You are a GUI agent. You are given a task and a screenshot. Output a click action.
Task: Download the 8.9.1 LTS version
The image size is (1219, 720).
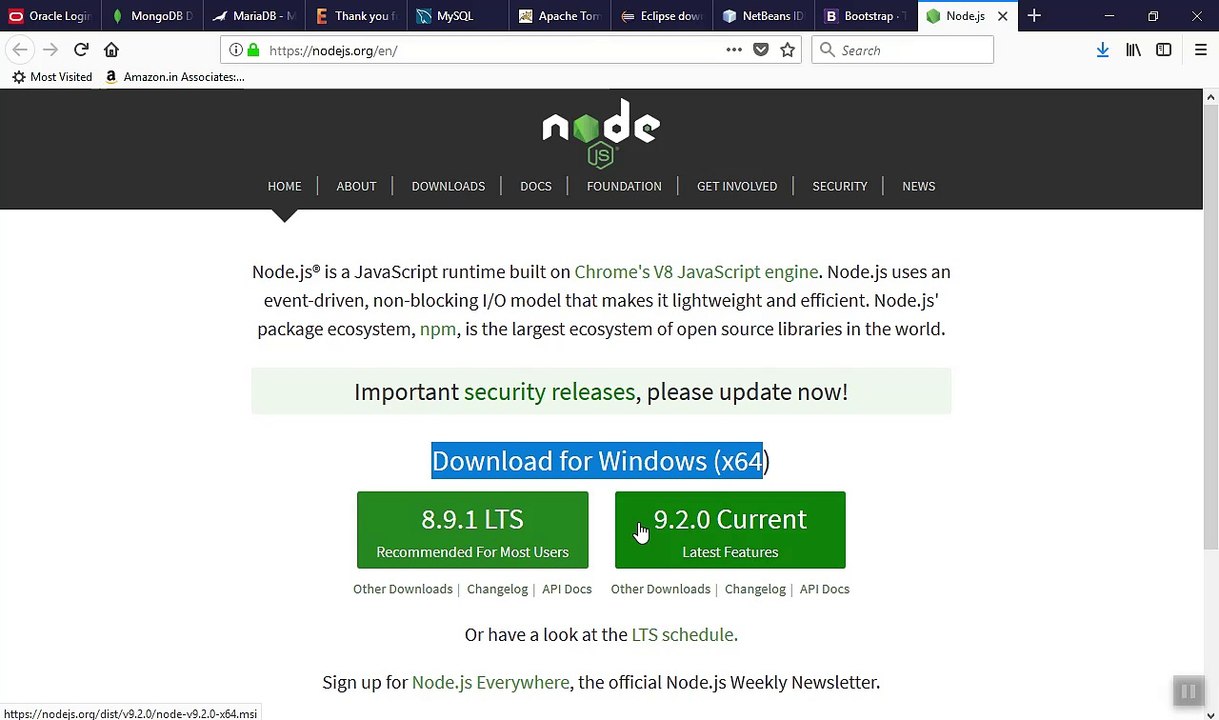click(x=472, y=530)
